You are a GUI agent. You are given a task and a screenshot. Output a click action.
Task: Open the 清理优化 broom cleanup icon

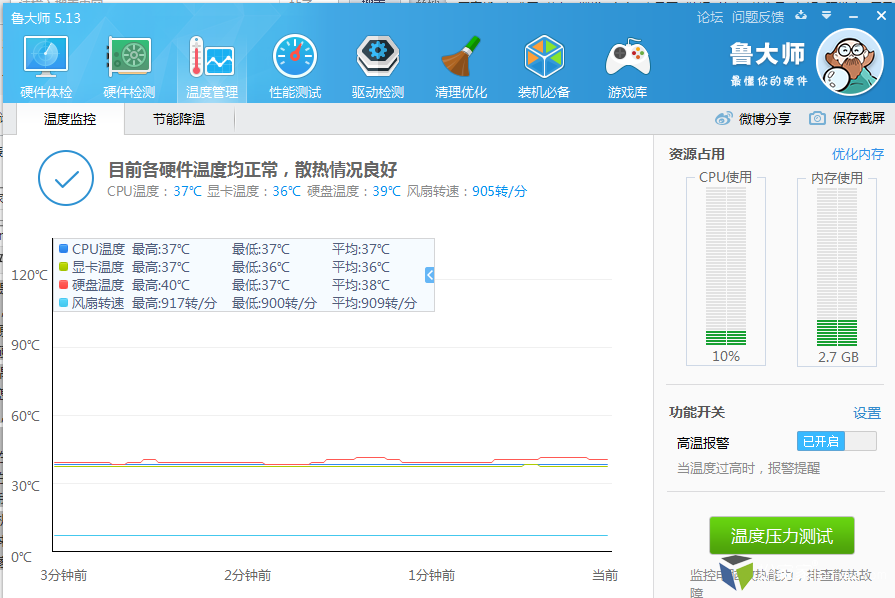click(x=461, y=66)
